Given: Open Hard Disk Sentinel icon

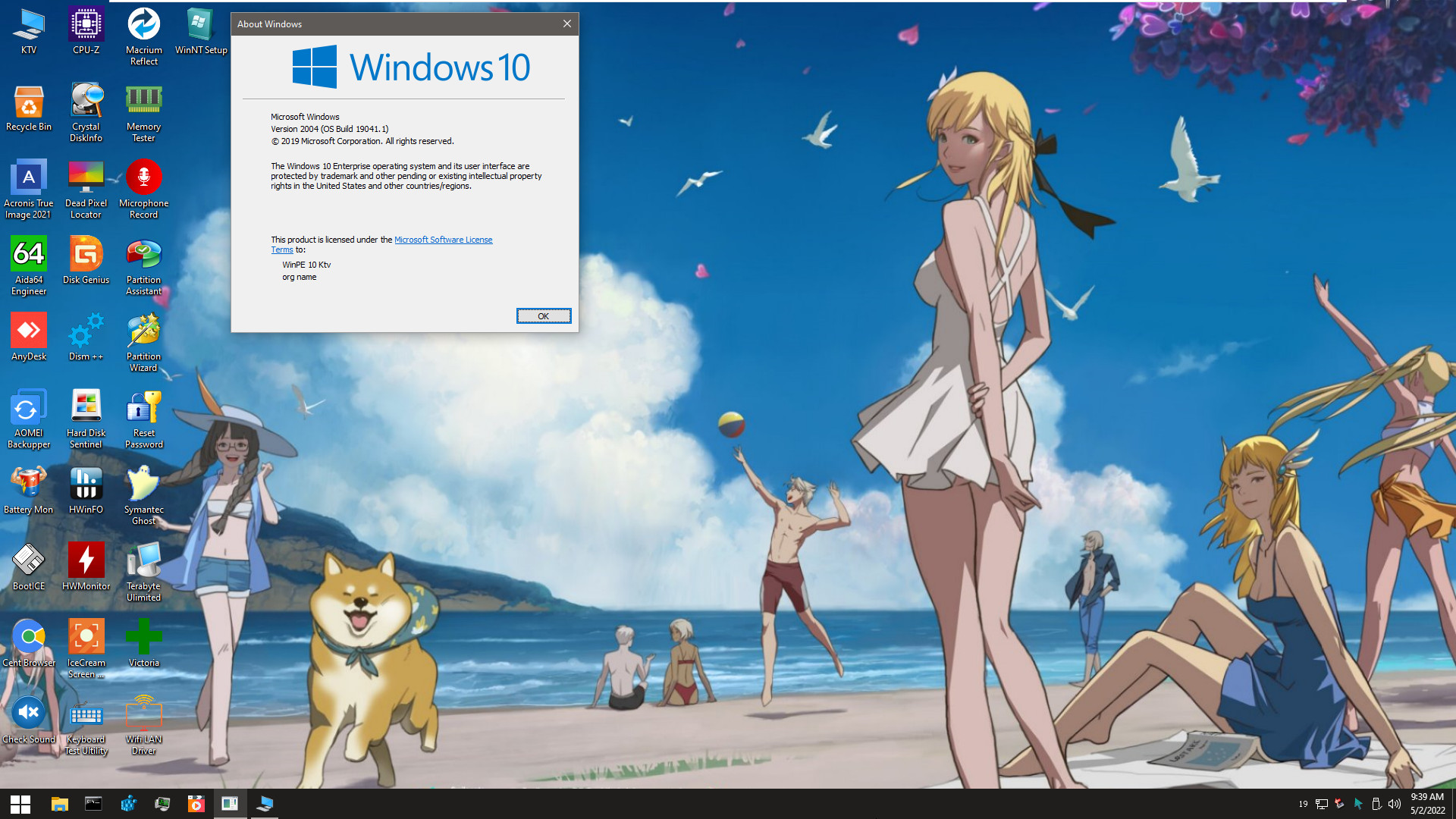Looking at the screenshot, I should [86, 419].
